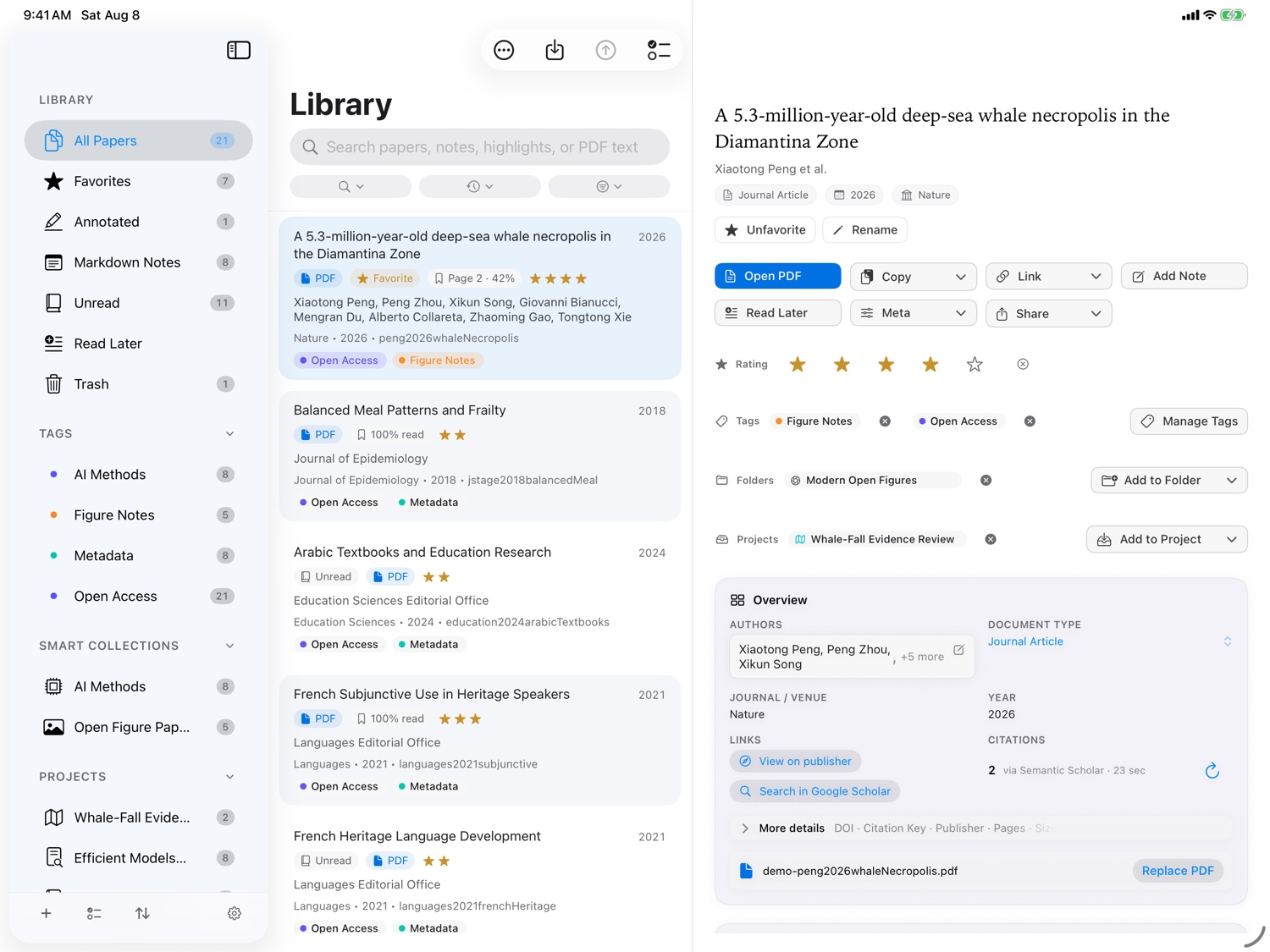This screenshot has width=1270, height=952.
Task: Open the sort arrows icon in sidebar footer
Action: tap(142, 913)
